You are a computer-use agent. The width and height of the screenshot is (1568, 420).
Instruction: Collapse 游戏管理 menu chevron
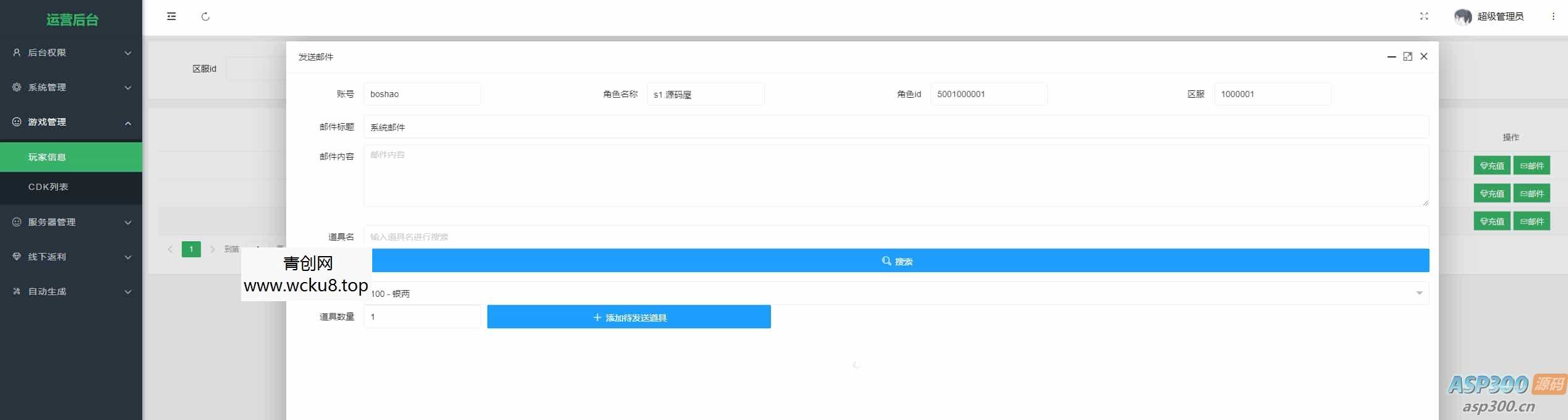[x=128, y=122]
